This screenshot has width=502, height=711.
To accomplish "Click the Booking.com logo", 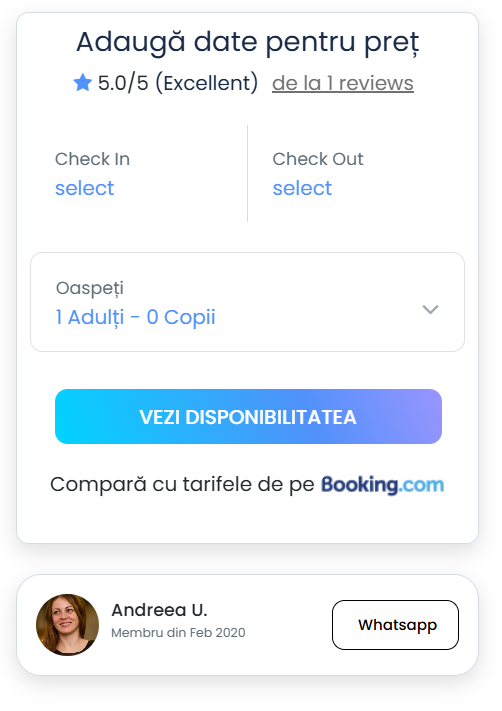I will [x=383, y=485].
